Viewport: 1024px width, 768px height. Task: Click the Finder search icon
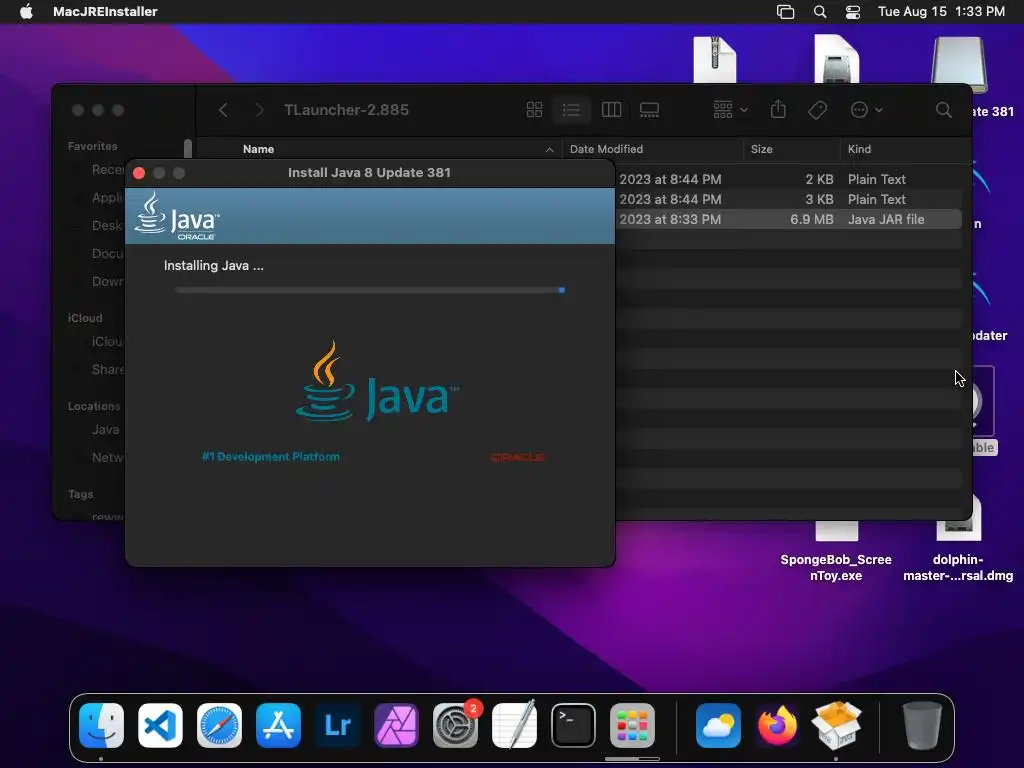pos(943,110)
